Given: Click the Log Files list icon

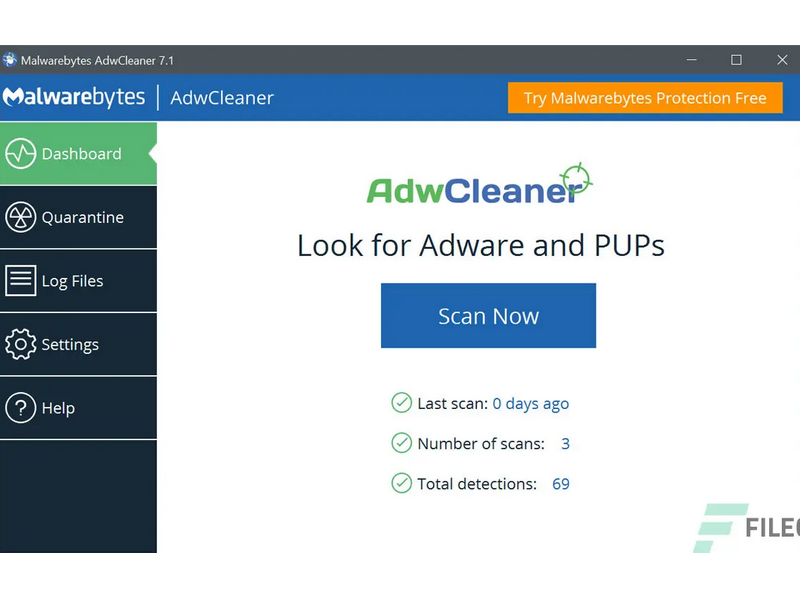Looking at the screenshot, I should pos(20,281).
